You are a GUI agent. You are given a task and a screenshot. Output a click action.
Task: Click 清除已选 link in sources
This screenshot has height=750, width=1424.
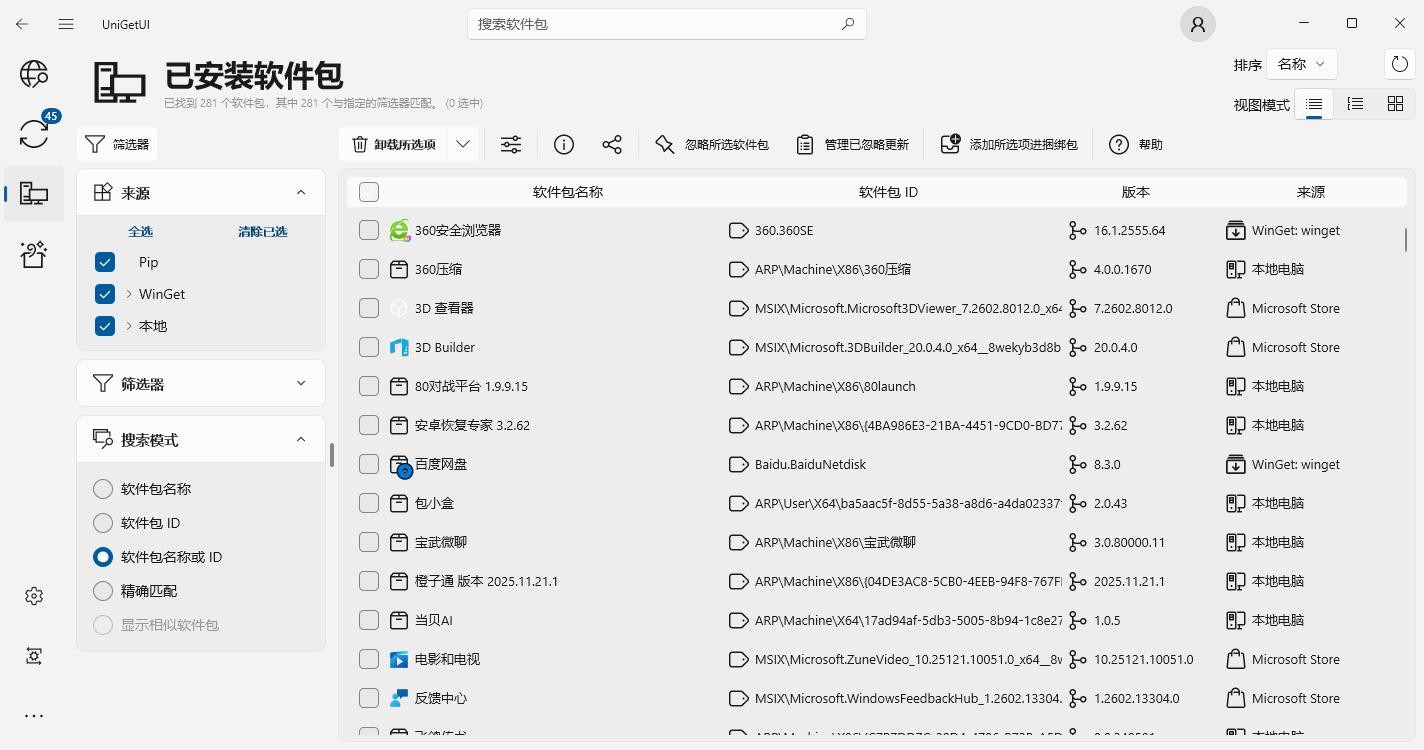(x=262, y=231)
